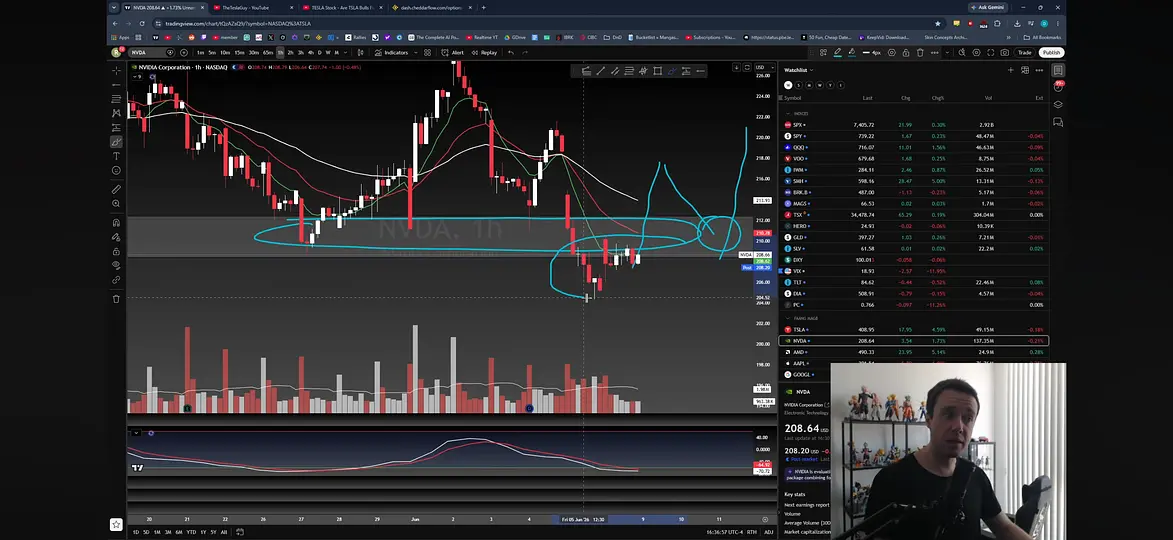
Task: Undo the last chart action
Action: tap(511, 52)
